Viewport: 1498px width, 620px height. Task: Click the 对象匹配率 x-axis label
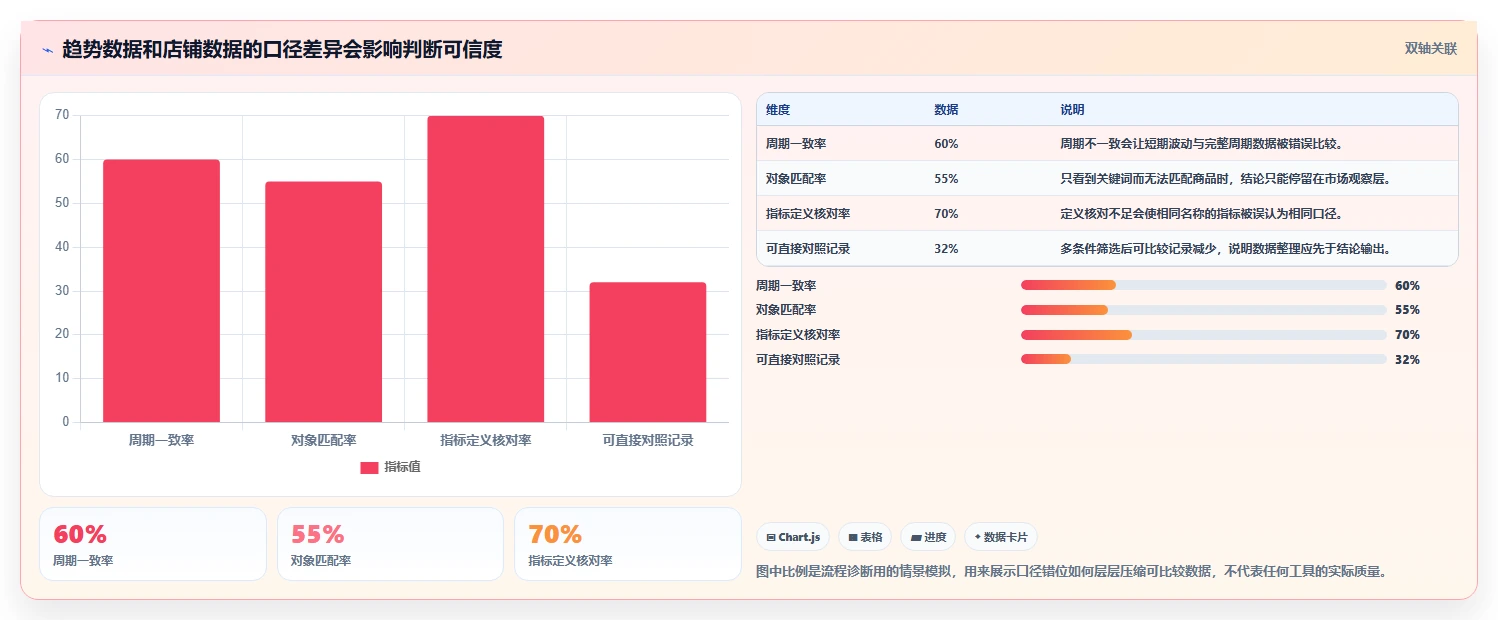point(323,440)
